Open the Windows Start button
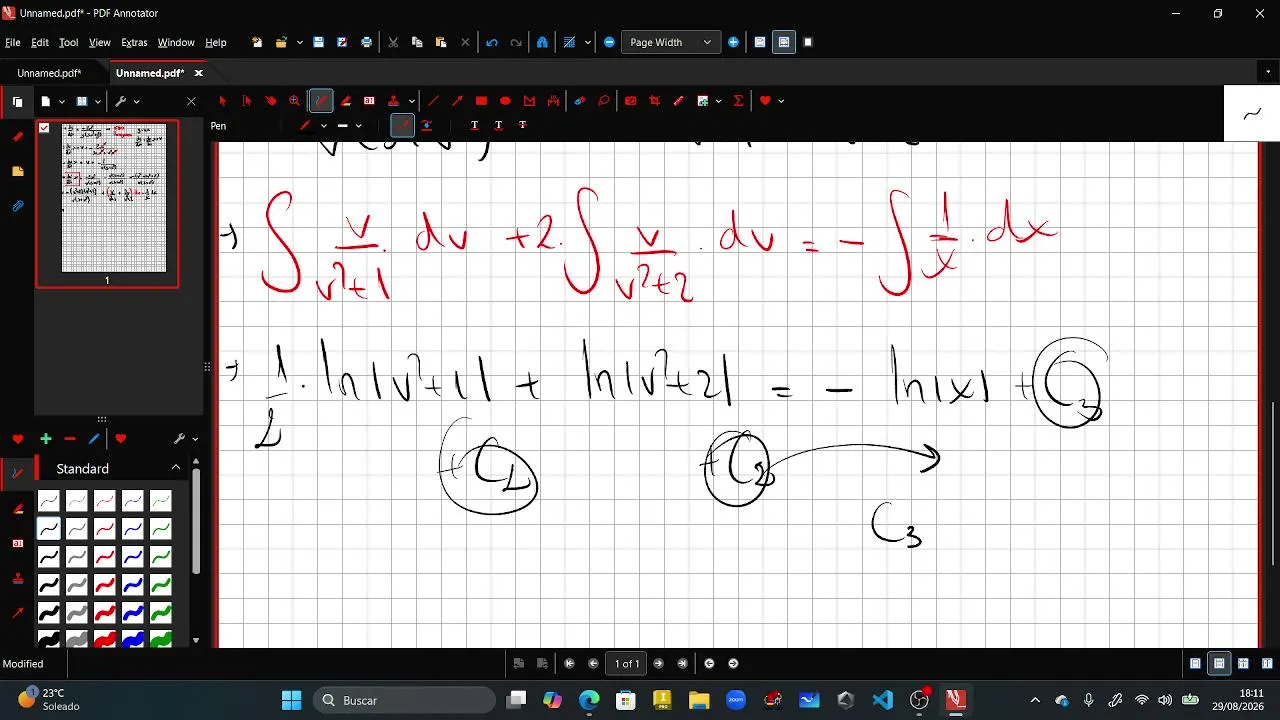This screenshot has height=720, width=1280. pyautogui.click(x=291, y=700)
